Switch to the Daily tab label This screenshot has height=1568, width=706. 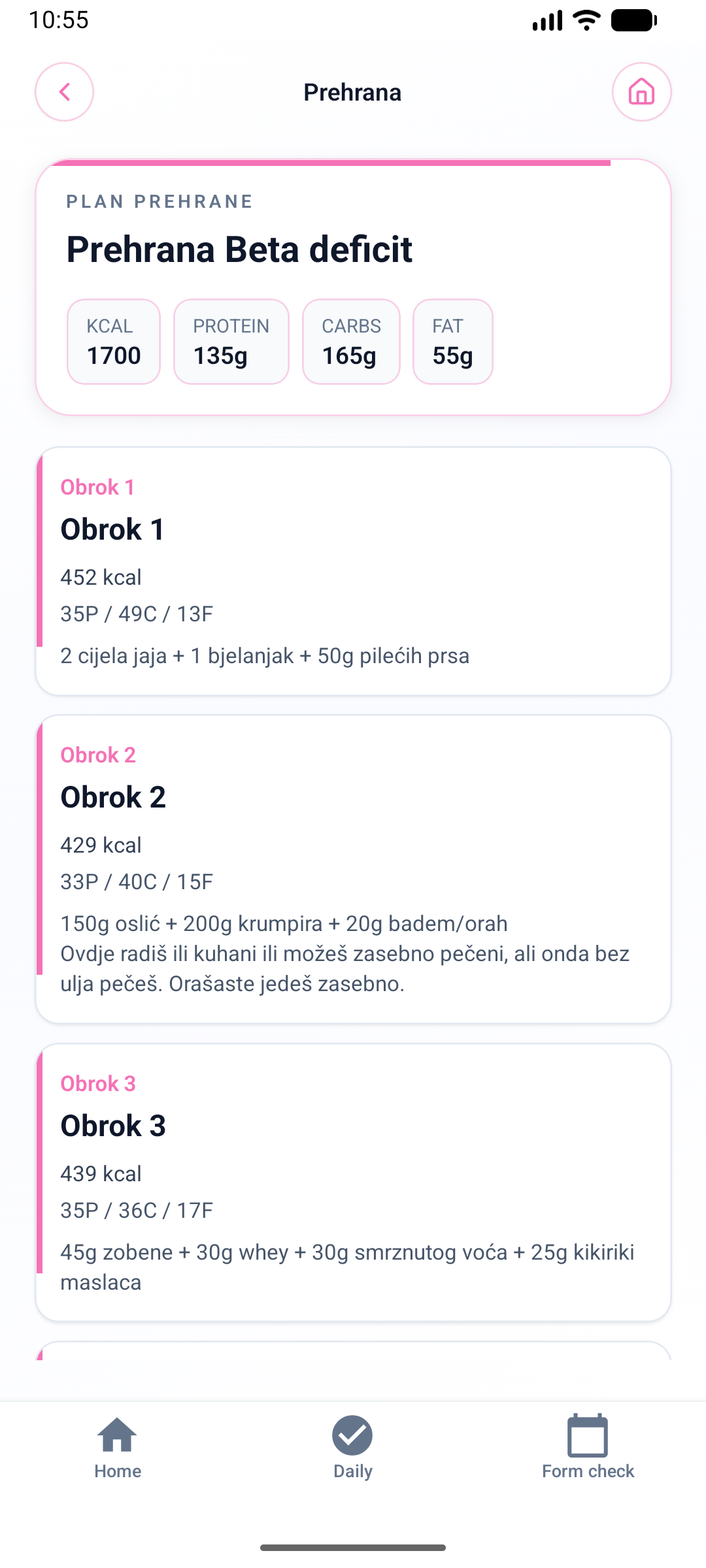pyautogui.click(x=353, y=1471)
